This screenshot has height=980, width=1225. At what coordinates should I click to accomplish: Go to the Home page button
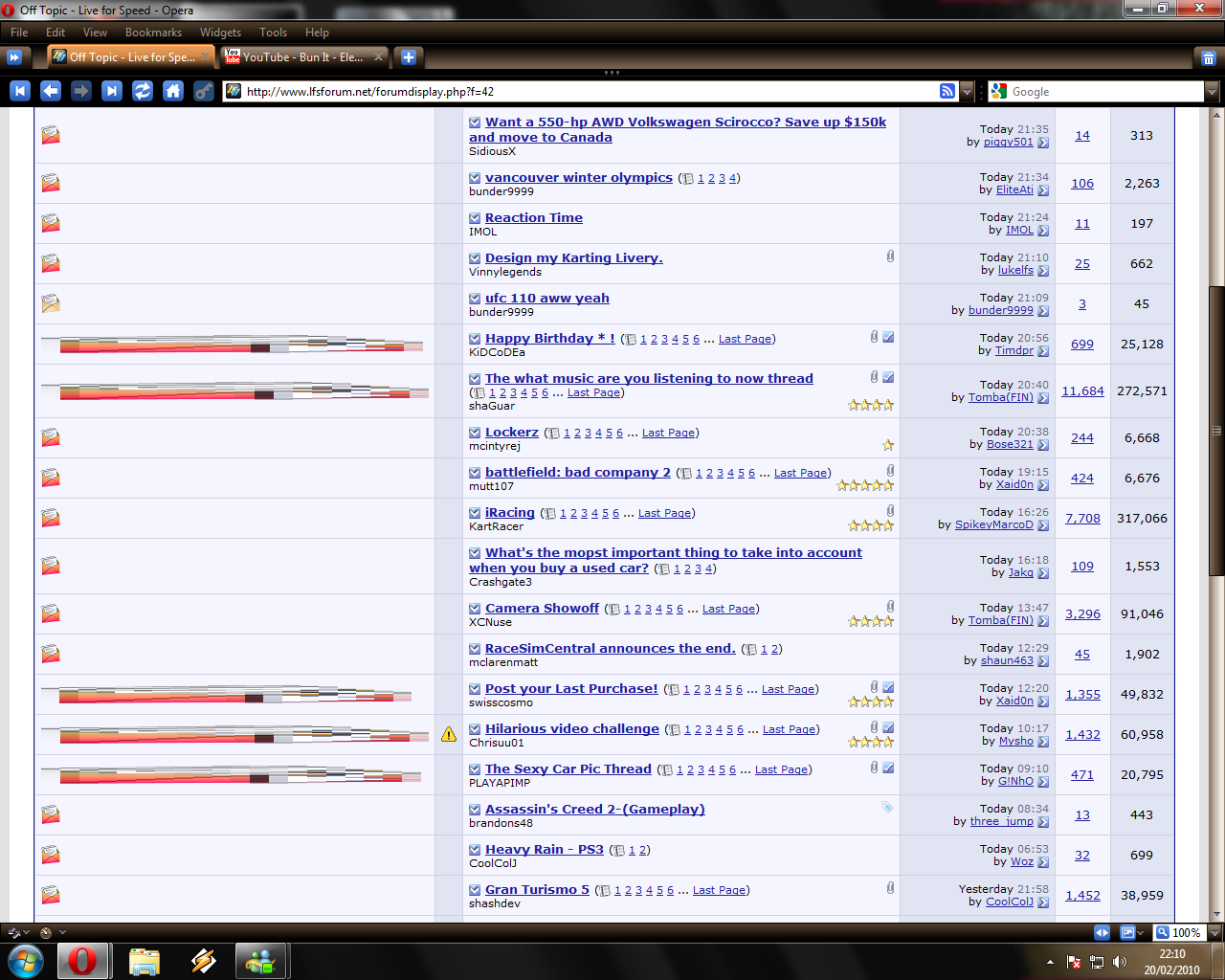coord(173,91)
